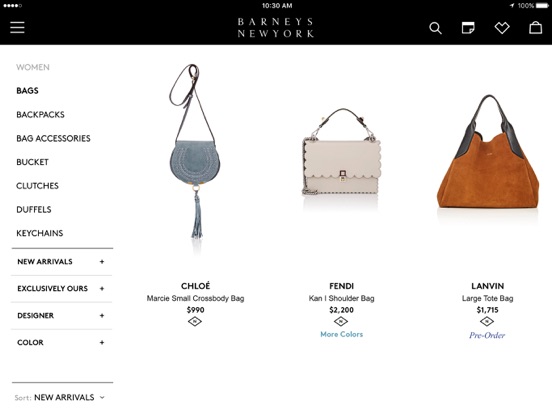Viewport: 552px width, 414px height.
Task: Open the hamburger navigation menu
Action: (x=17, y=27)
